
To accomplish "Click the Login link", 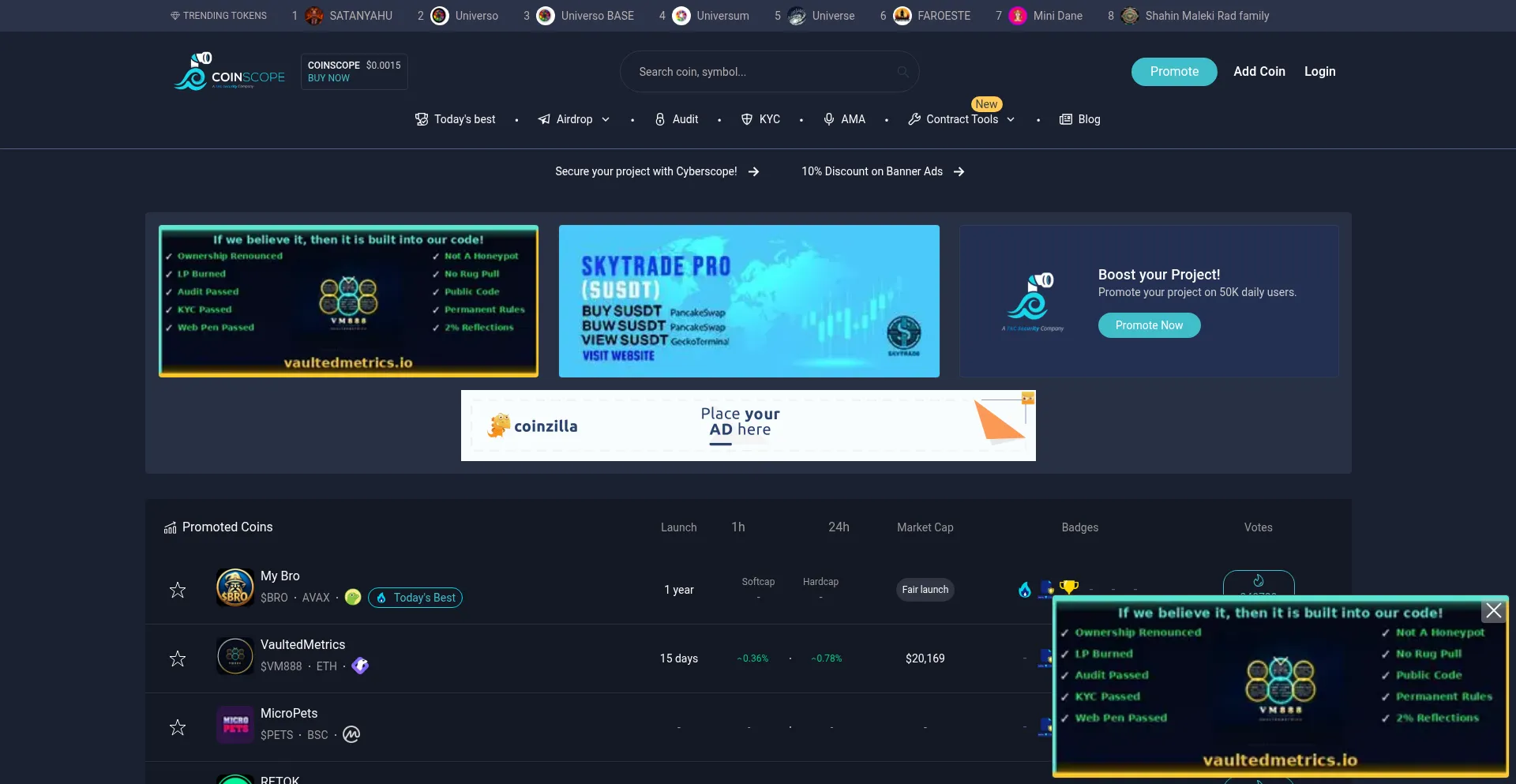I will click(x=1320, y=72).
